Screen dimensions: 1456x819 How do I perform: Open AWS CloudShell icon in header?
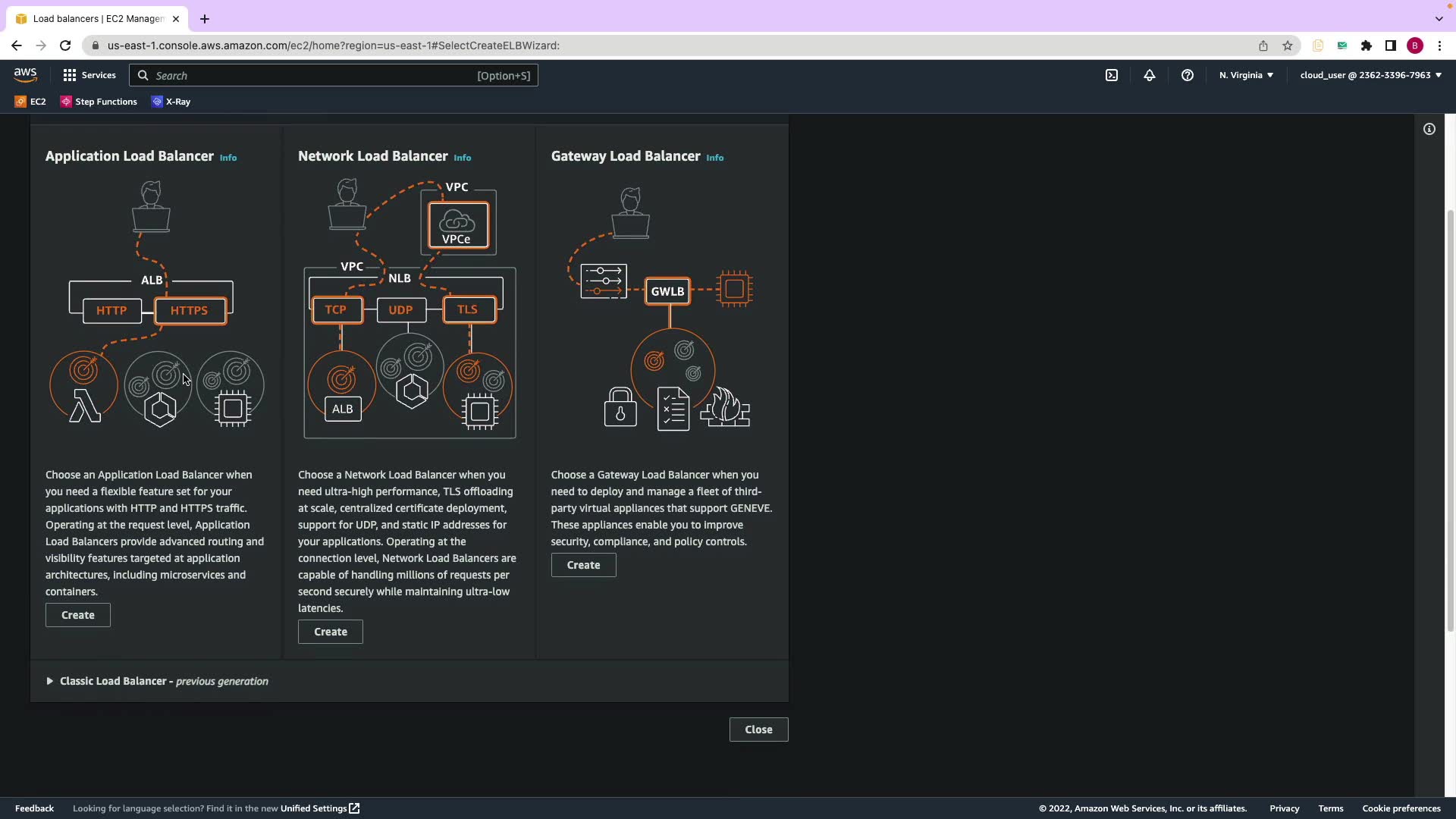pos(1111,75)
